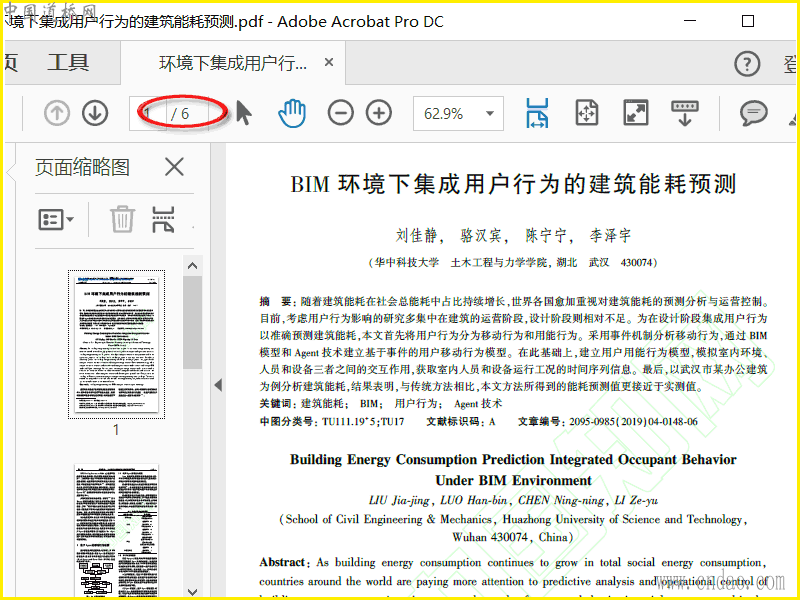Select the 环境下集成用户行... document tab
This screenshot has width=800, height=600.
click(233, 63)
